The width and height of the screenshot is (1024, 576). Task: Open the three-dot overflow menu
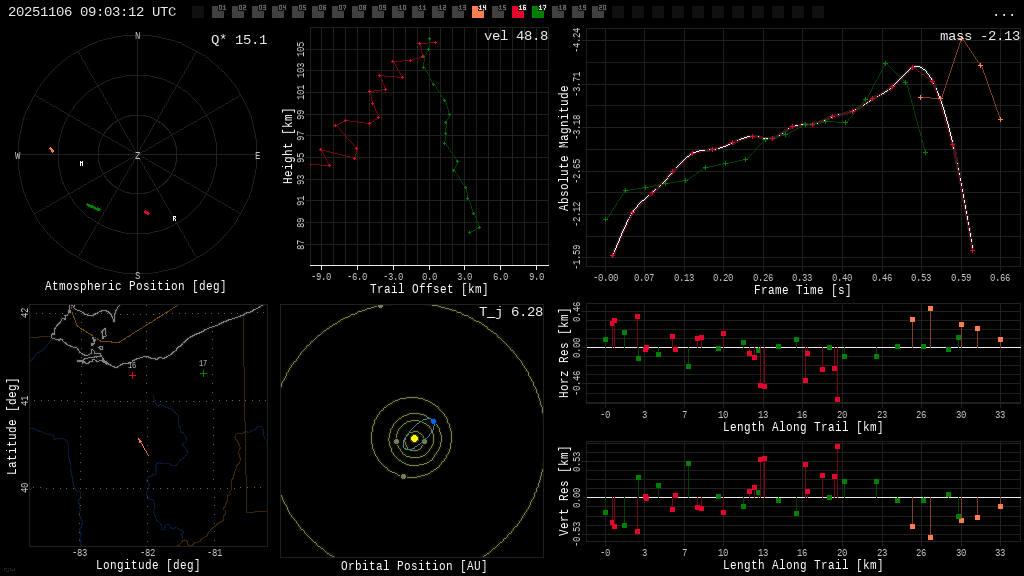pyautogui.click(x=1003, y=14)
